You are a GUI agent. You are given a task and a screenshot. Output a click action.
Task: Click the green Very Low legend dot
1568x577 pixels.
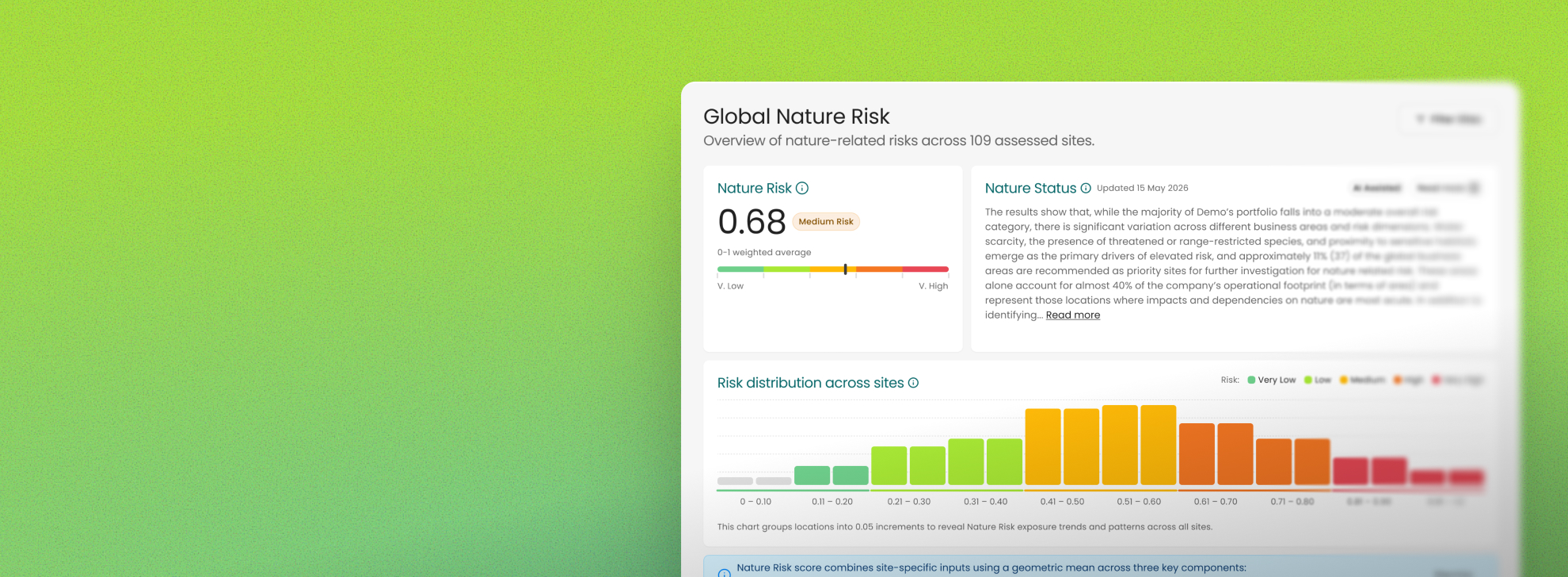click(x=1251, y=380)
